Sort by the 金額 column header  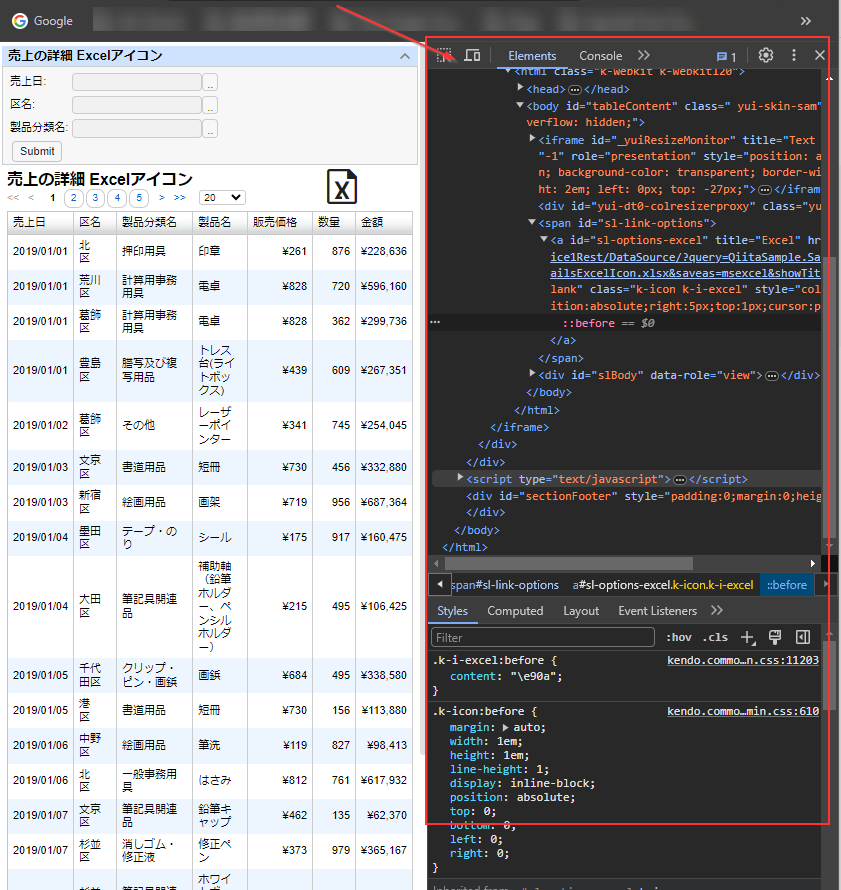pos(384,222)
